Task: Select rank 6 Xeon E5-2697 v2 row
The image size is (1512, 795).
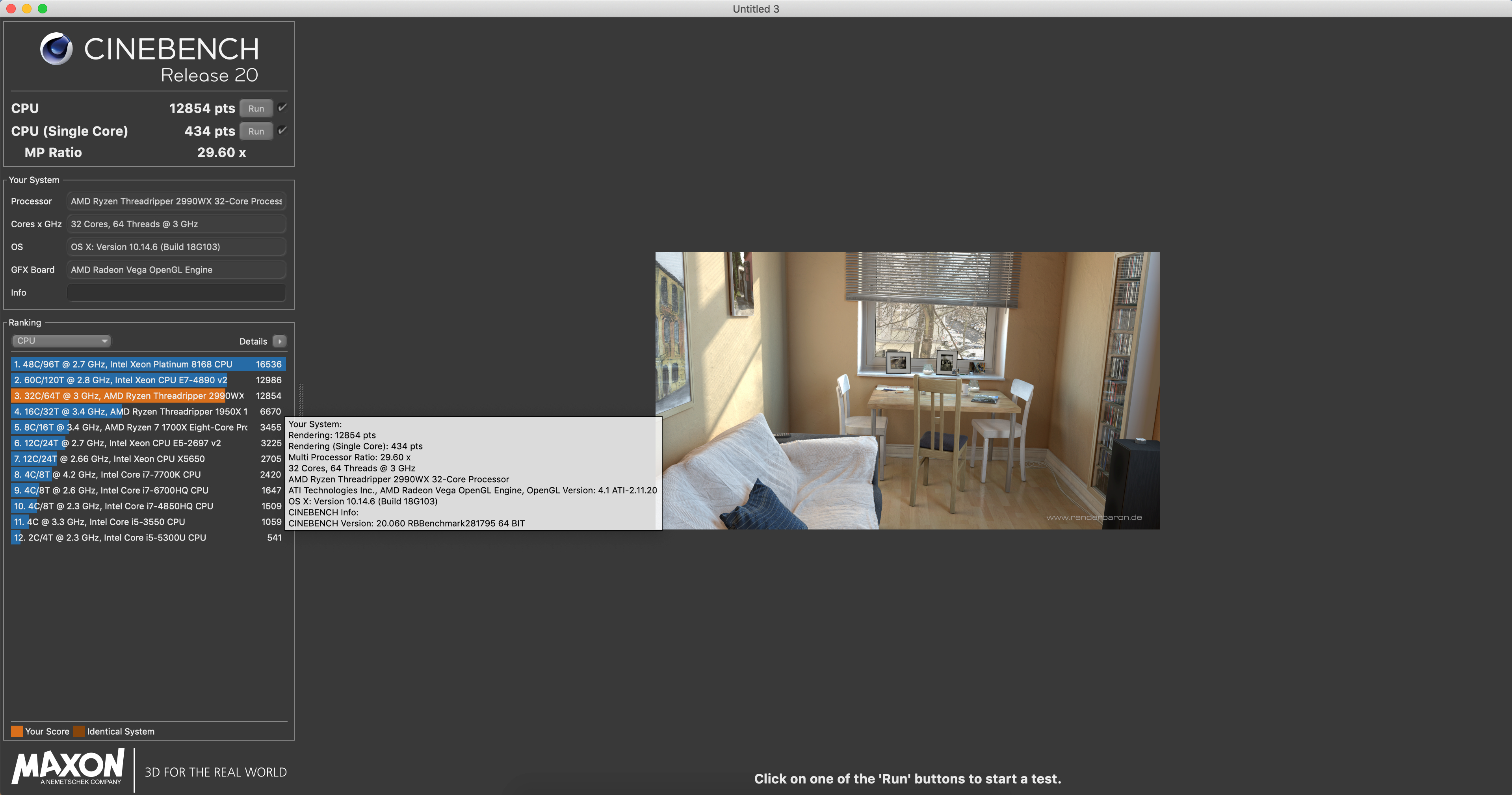Action: [x=149, y=443]
